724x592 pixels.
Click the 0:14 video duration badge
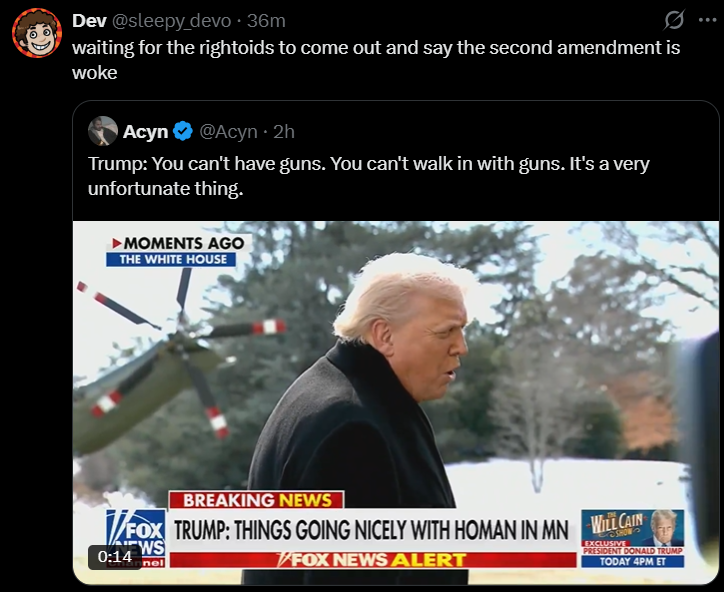pos(115,557)
